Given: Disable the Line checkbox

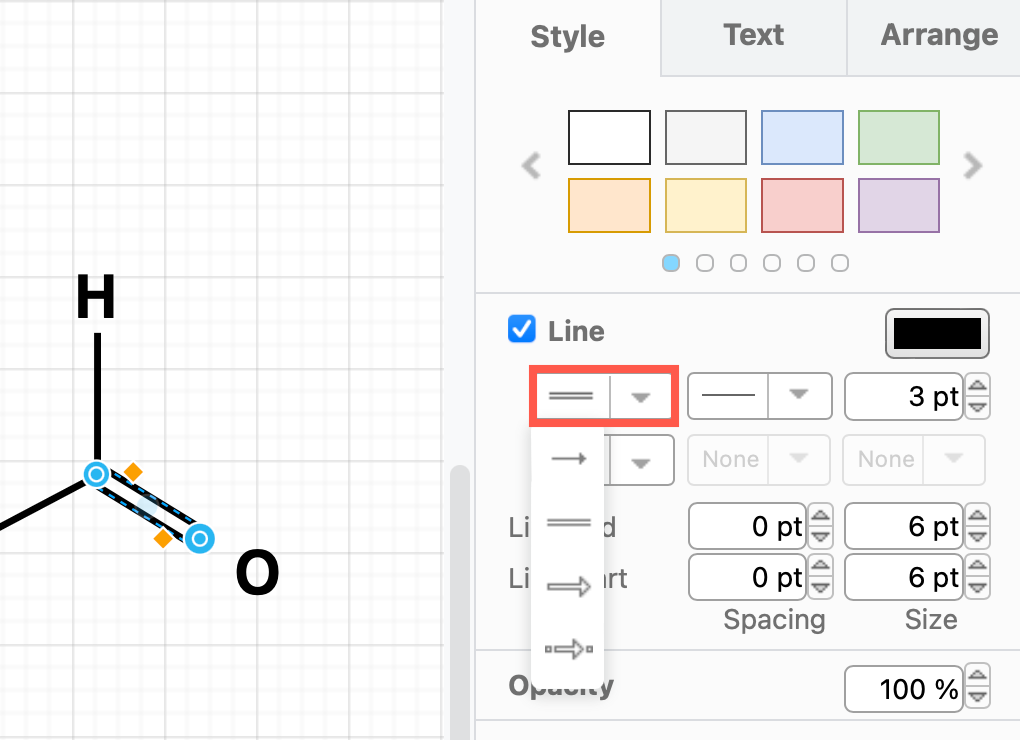Looking at the screenshot, I should (521, 330).
